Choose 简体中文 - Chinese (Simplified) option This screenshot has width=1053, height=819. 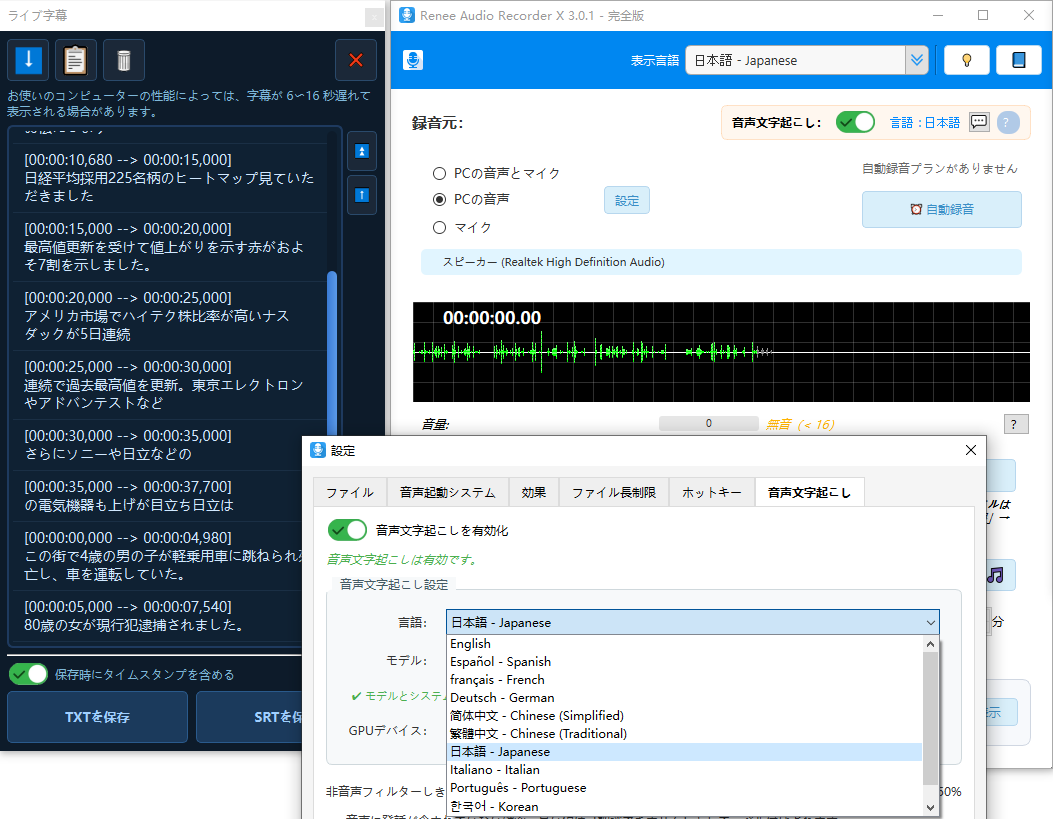coord(684,716)
